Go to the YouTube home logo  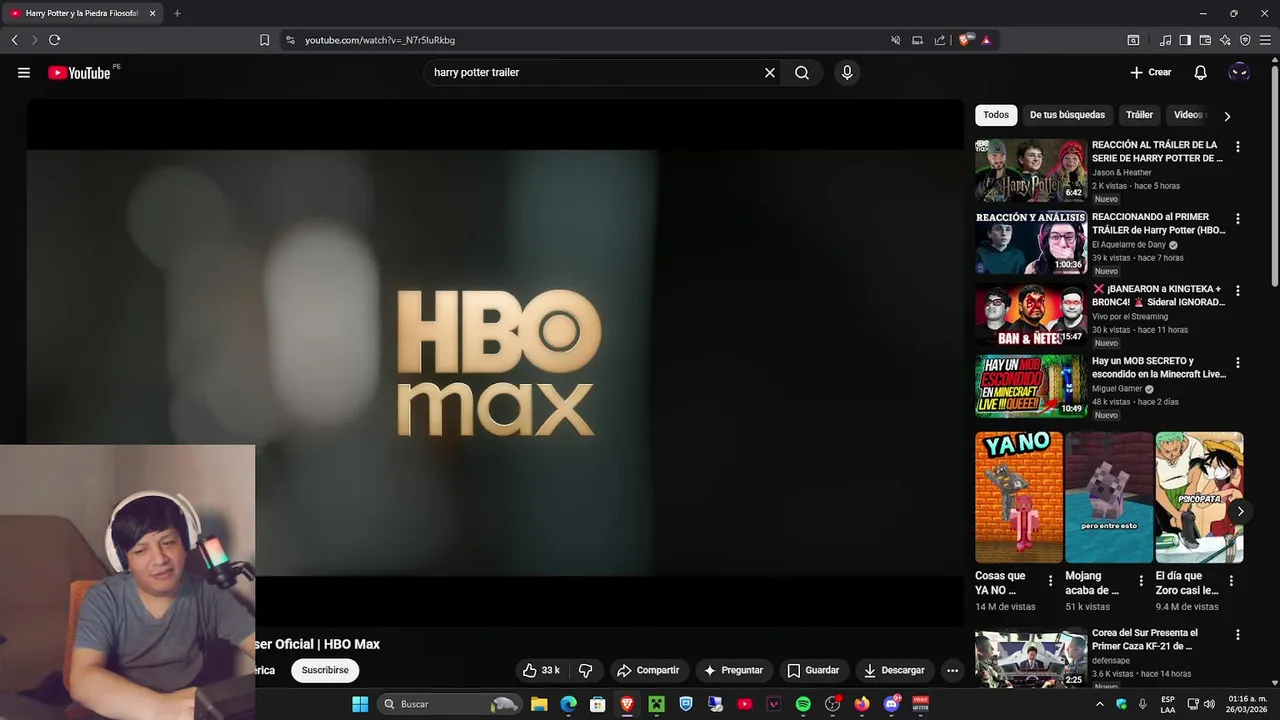(79, 72)
